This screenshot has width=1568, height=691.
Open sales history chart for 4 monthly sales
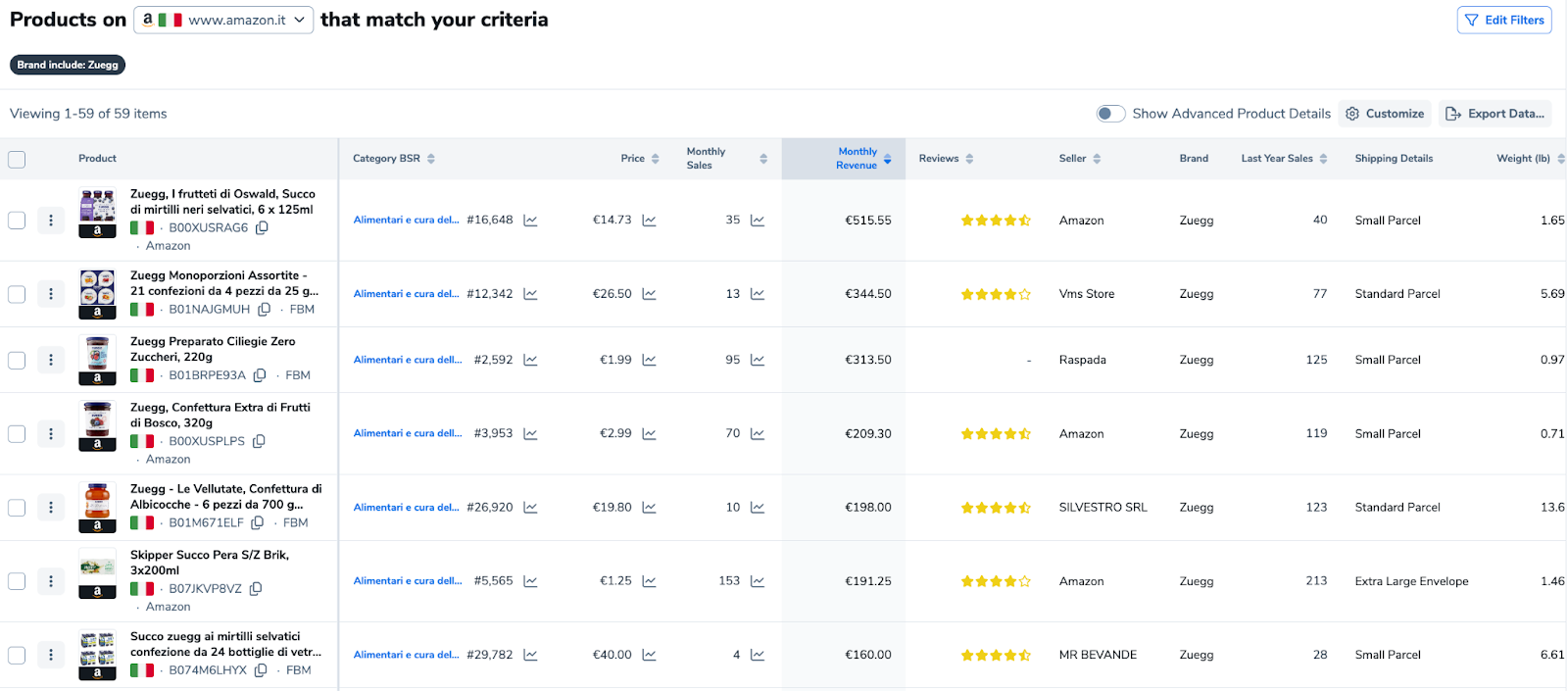point(758,655)
